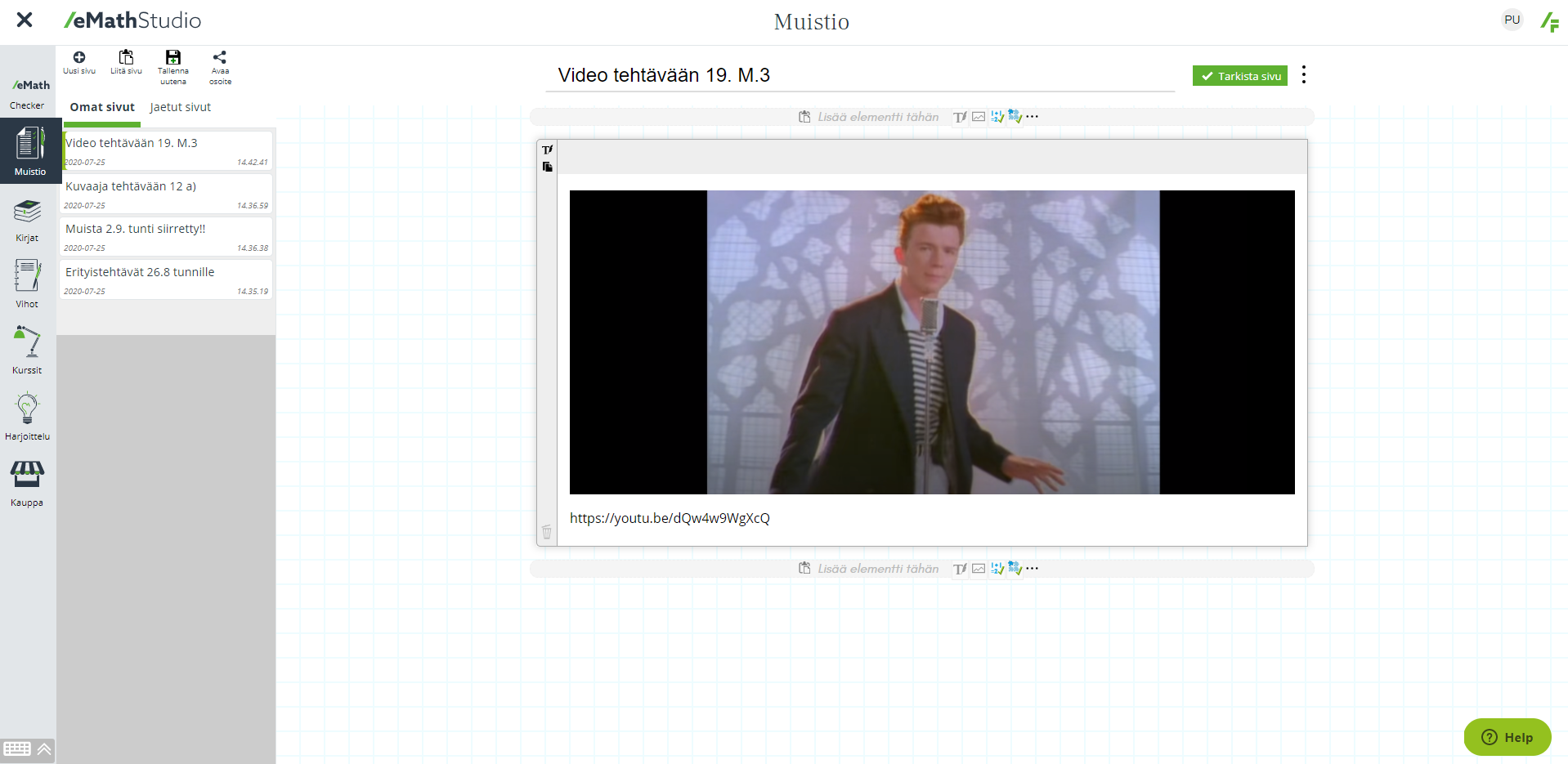Click the Tarkista sivu button
1568x764 pixels.
tap(1240, 76)
